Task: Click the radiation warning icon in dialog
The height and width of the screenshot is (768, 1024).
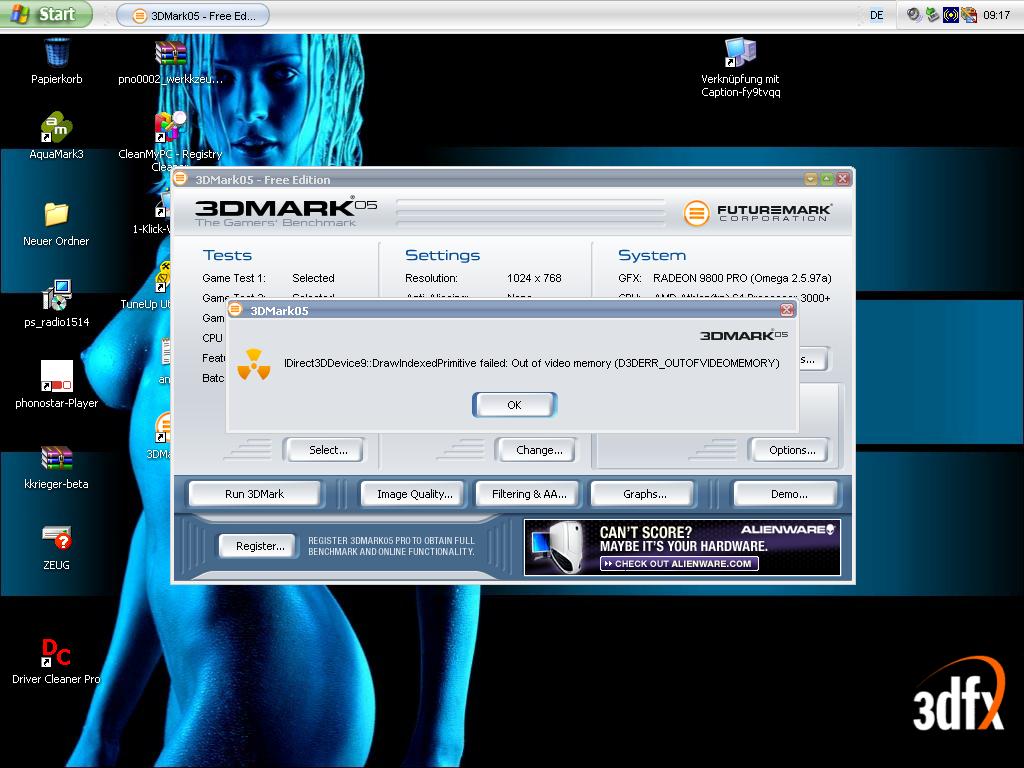Action: click(x=253, y=364)
